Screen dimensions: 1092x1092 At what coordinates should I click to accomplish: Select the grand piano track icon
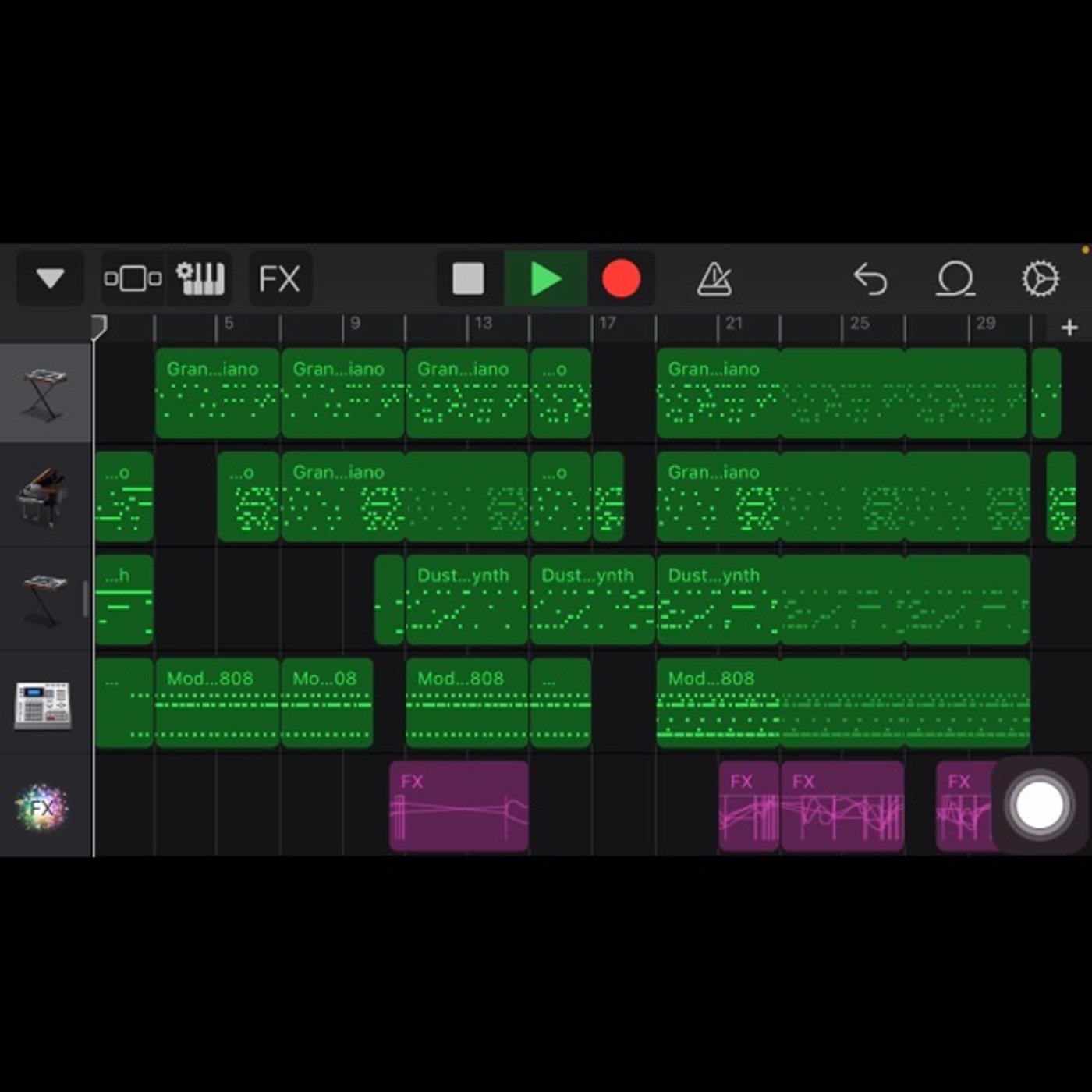coord(43,498)
